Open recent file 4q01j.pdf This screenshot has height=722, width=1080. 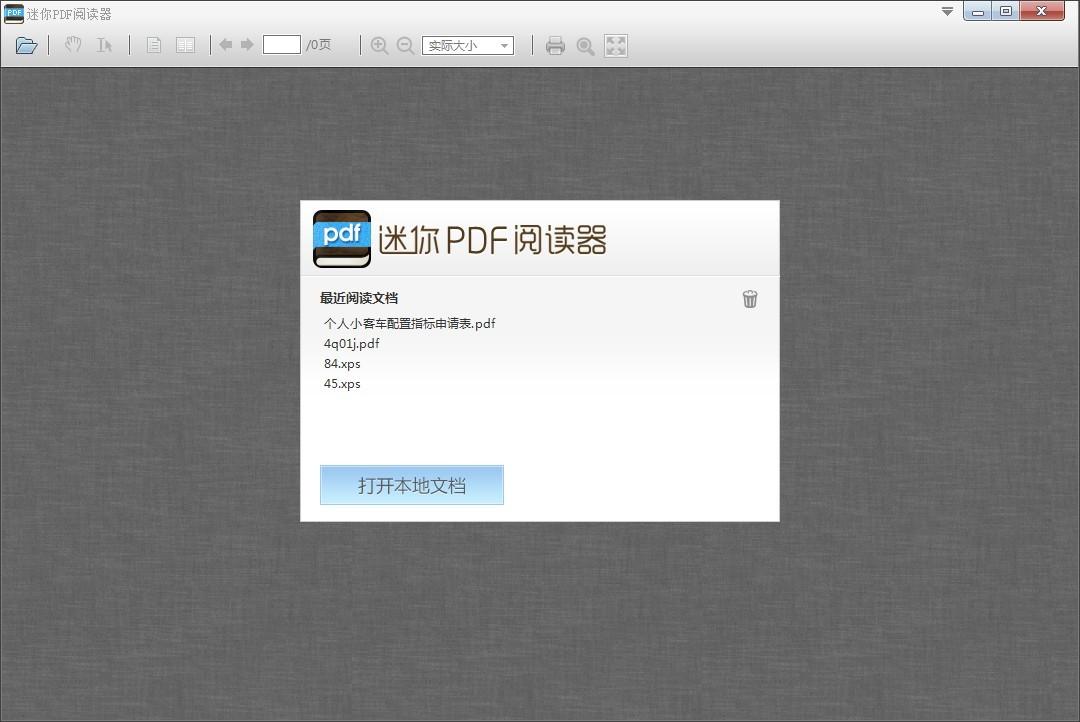click(351, 343)
